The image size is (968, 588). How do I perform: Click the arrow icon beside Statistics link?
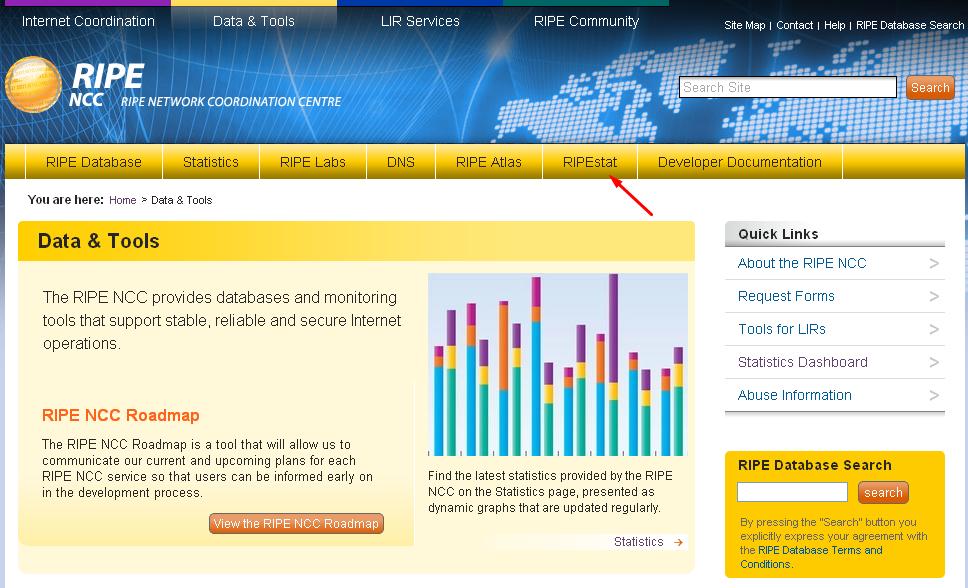click(679, 542)
